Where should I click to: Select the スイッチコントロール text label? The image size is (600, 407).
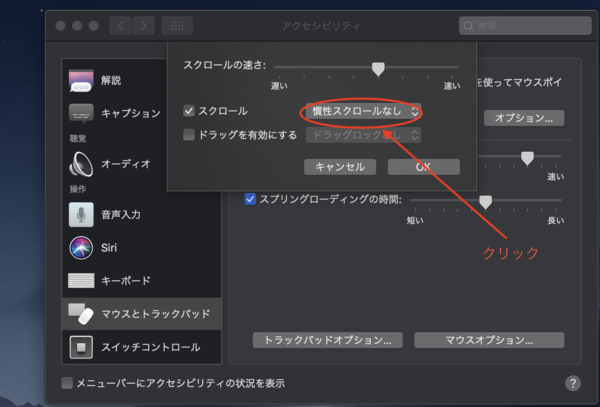tap(151, 347)
